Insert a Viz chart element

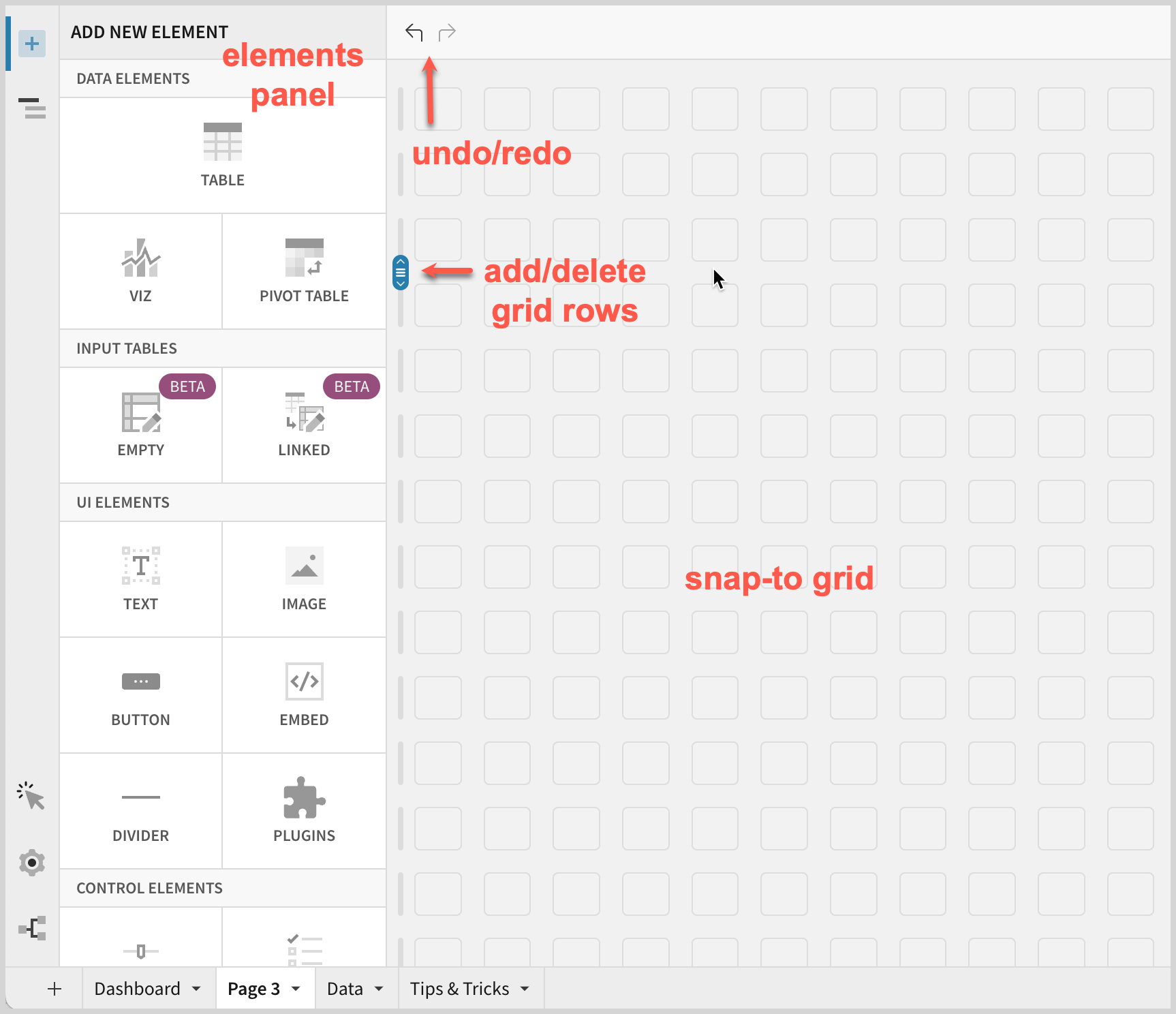pyautogui.click(x=140, y=271)
